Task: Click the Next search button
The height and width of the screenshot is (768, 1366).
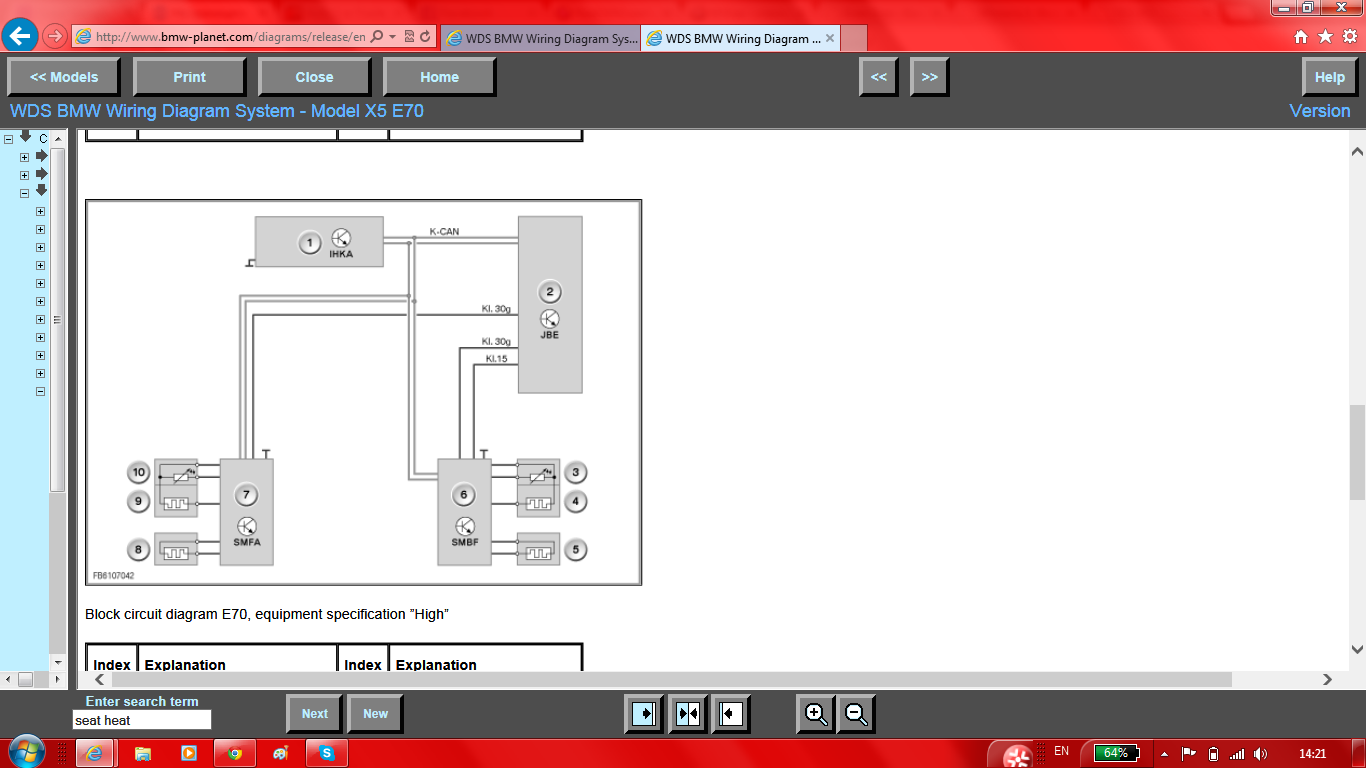Action: (x=315, y=714)
